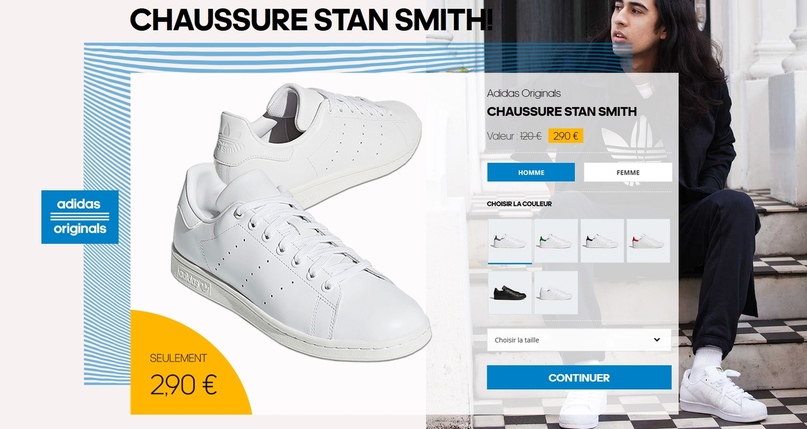This screenshot has width=807, height=429.
Task: Click the yellow 2,90 € price tag
Action: 566,136
